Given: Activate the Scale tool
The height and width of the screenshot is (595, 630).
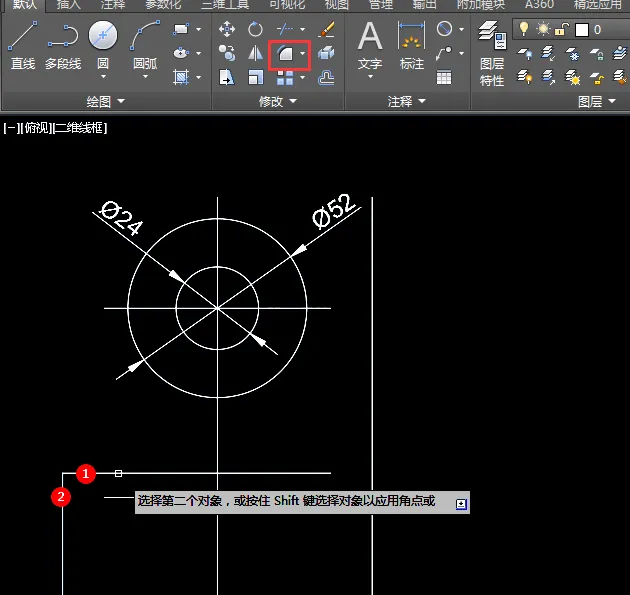Looking at the screenshot, I should [x=255, y=77].
